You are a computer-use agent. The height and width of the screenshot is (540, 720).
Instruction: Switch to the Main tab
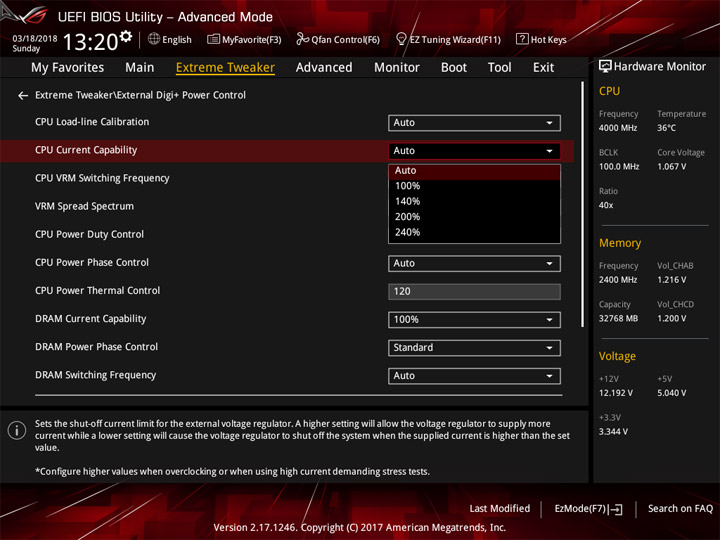[x=140, y=68]
